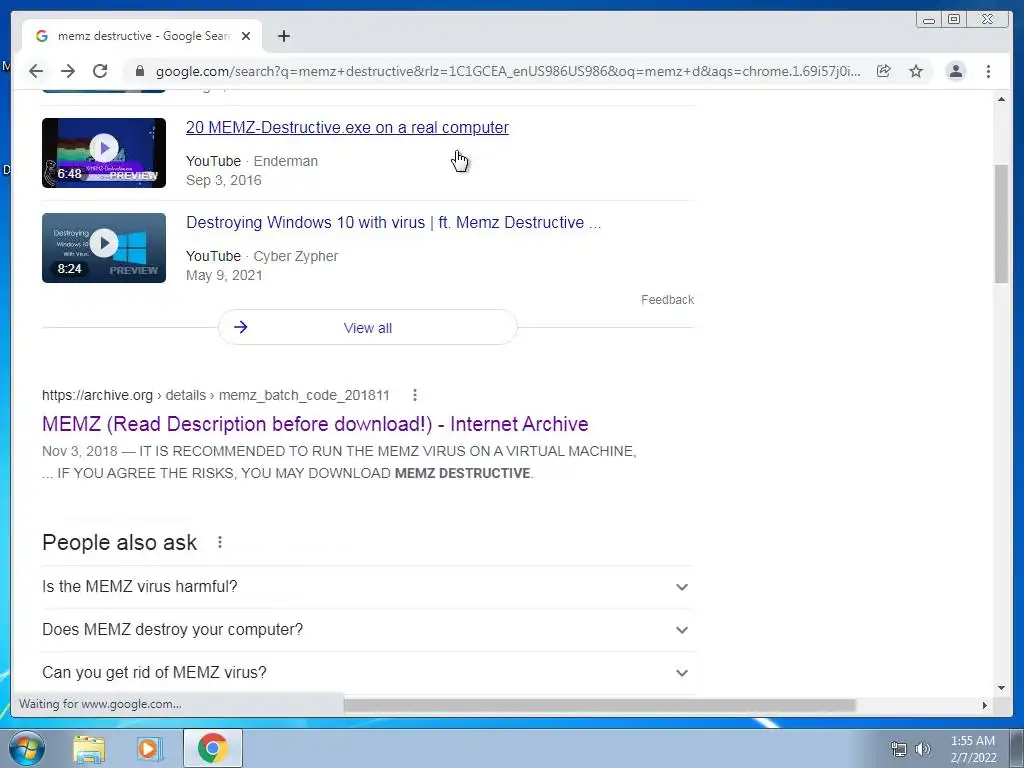Play the 6:48 Enderman video thumbnail

(104, 153)
